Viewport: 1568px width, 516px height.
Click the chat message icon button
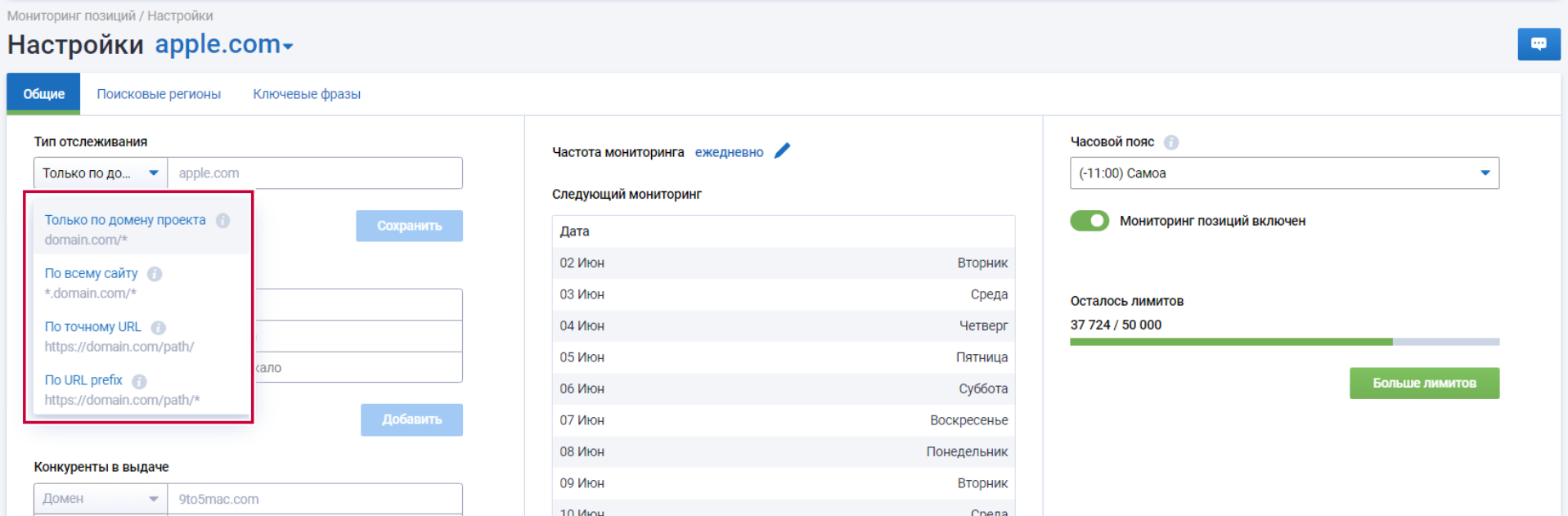pos(1538,44)
